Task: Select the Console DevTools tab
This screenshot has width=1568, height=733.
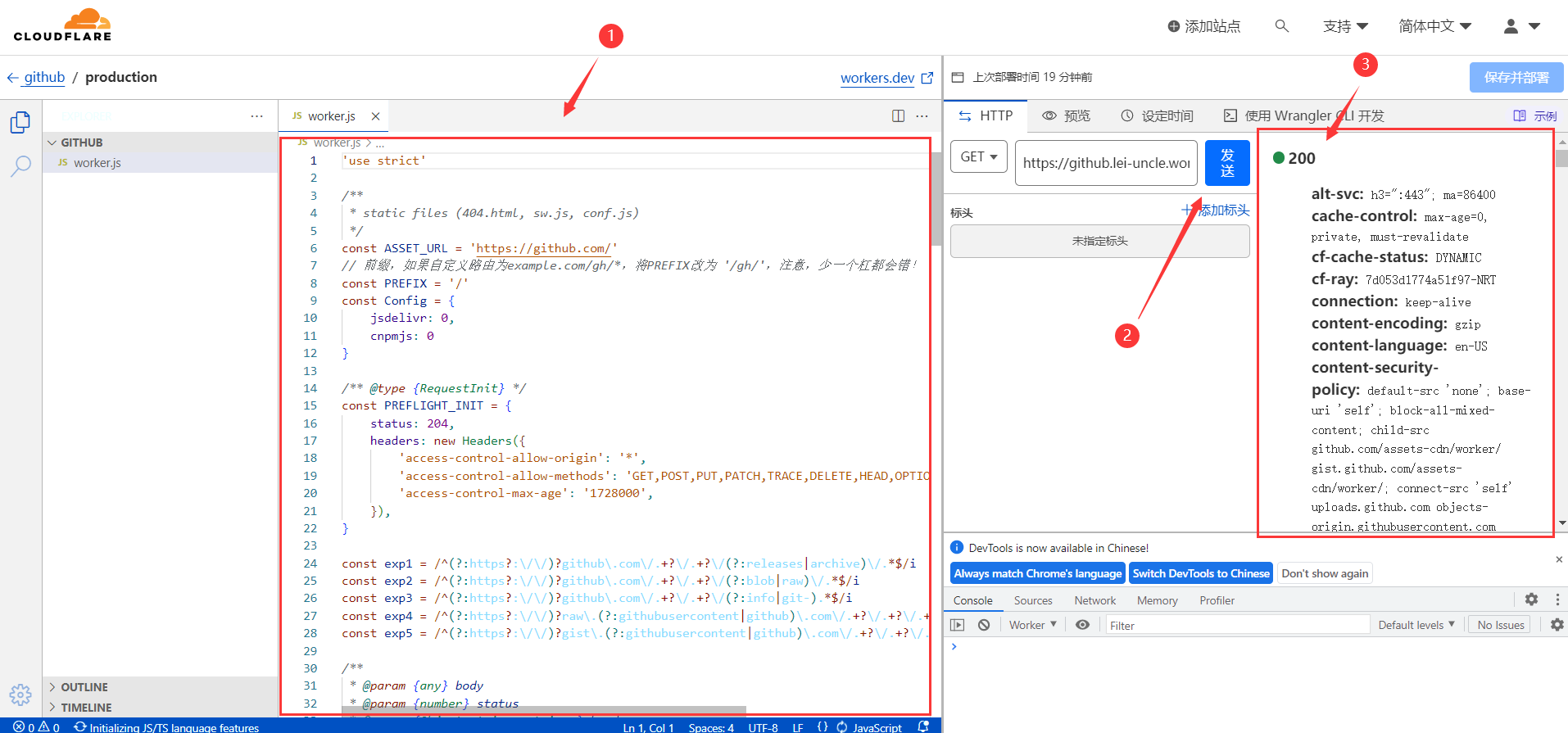Action: pos(973,600)
